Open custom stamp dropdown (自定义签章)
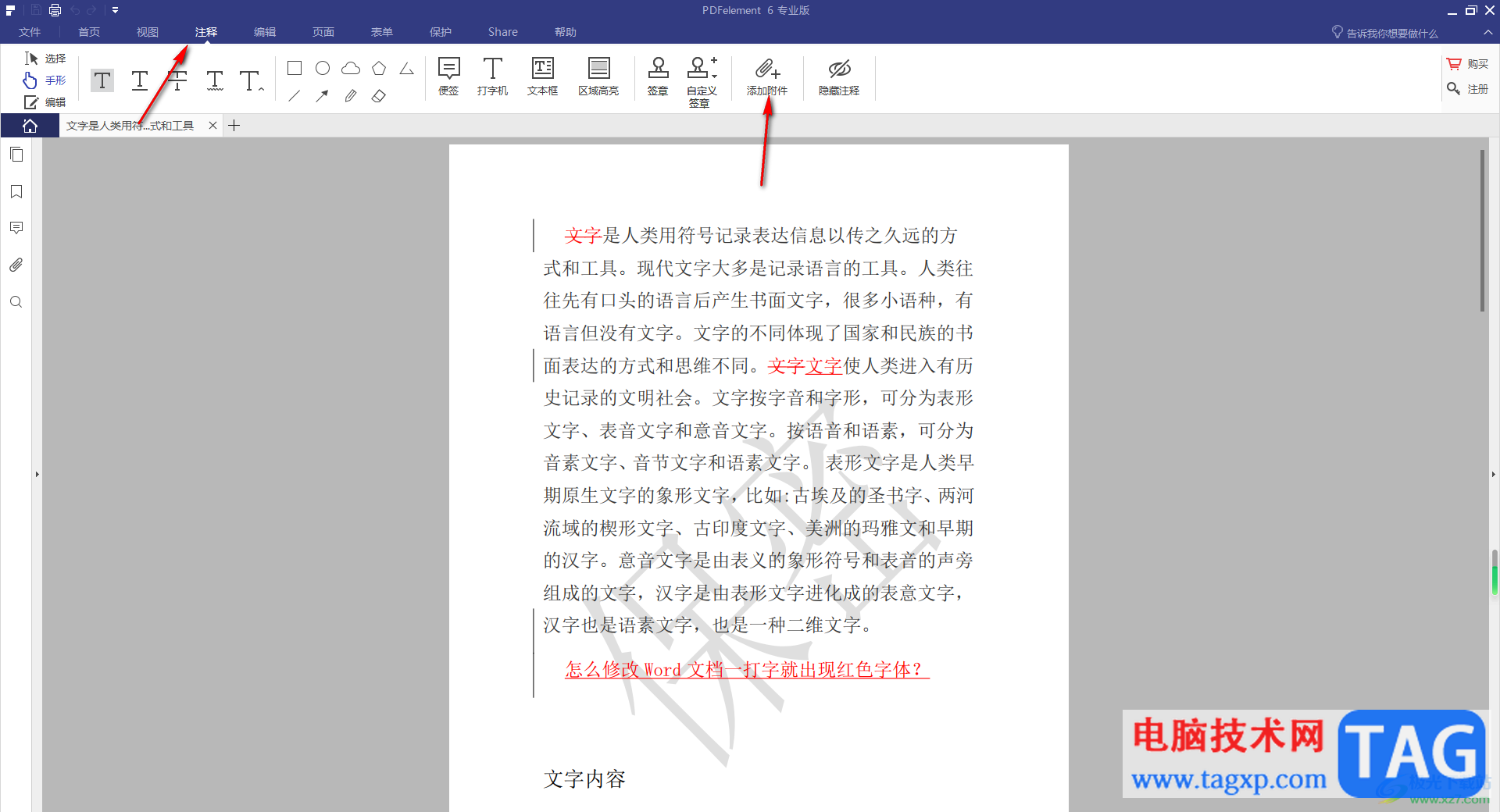This screenshot has width=1500, height=812. coord(702,82)
